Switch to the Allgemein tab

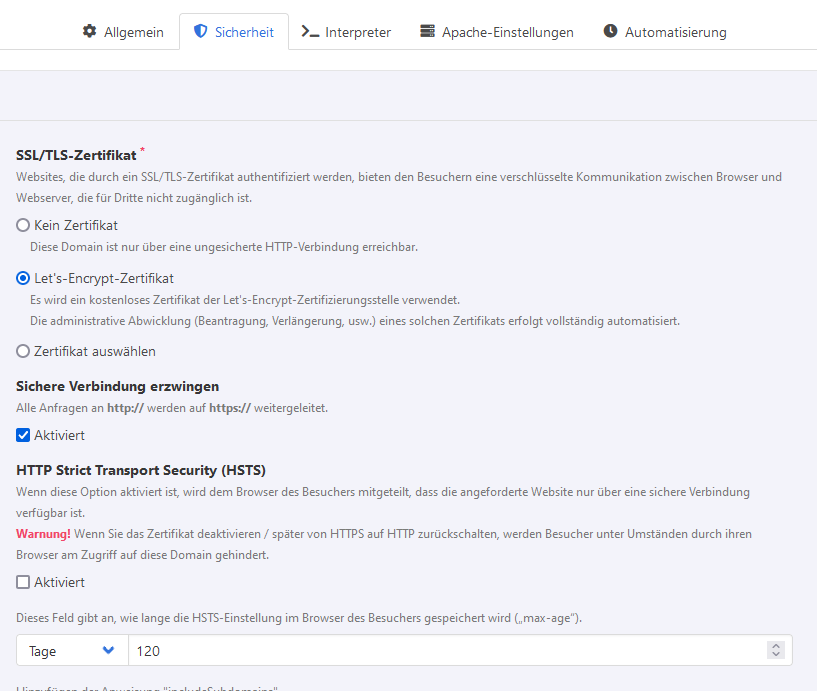(134, 32)
